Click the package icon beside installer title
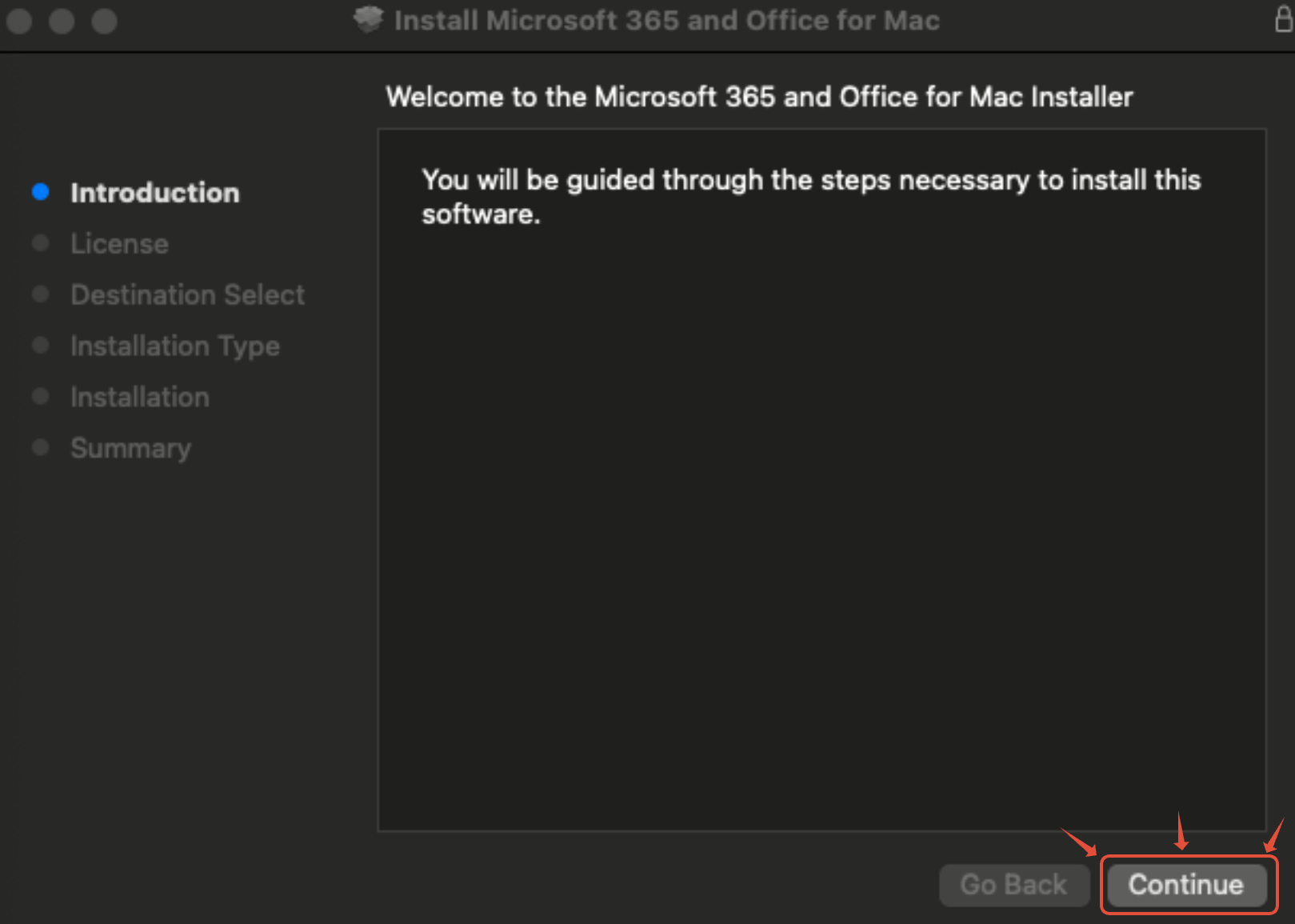The height and width of the screenshot is (924, 1295). (369, 20)
